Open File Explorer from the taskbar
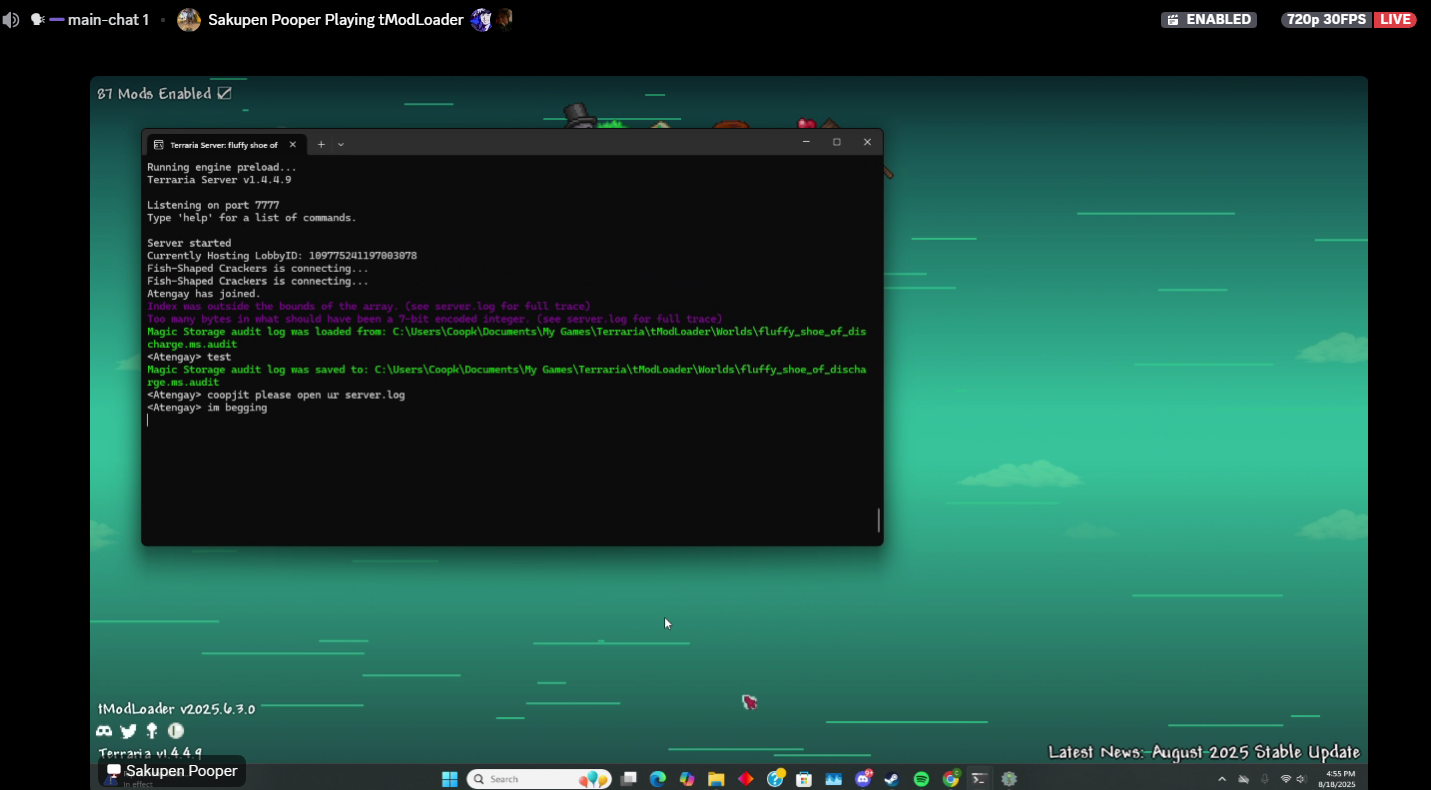 716,779
